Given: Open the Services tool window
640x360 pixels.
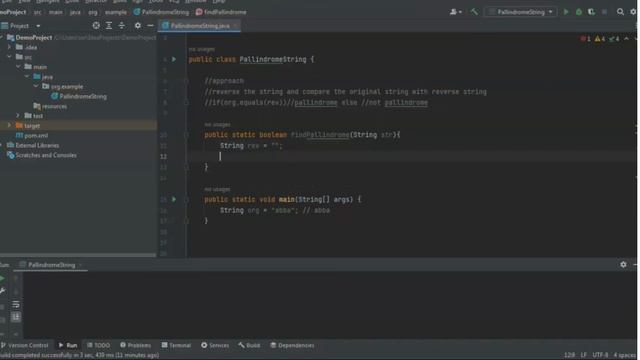Looking at the screenshot, I should (215, 345).
